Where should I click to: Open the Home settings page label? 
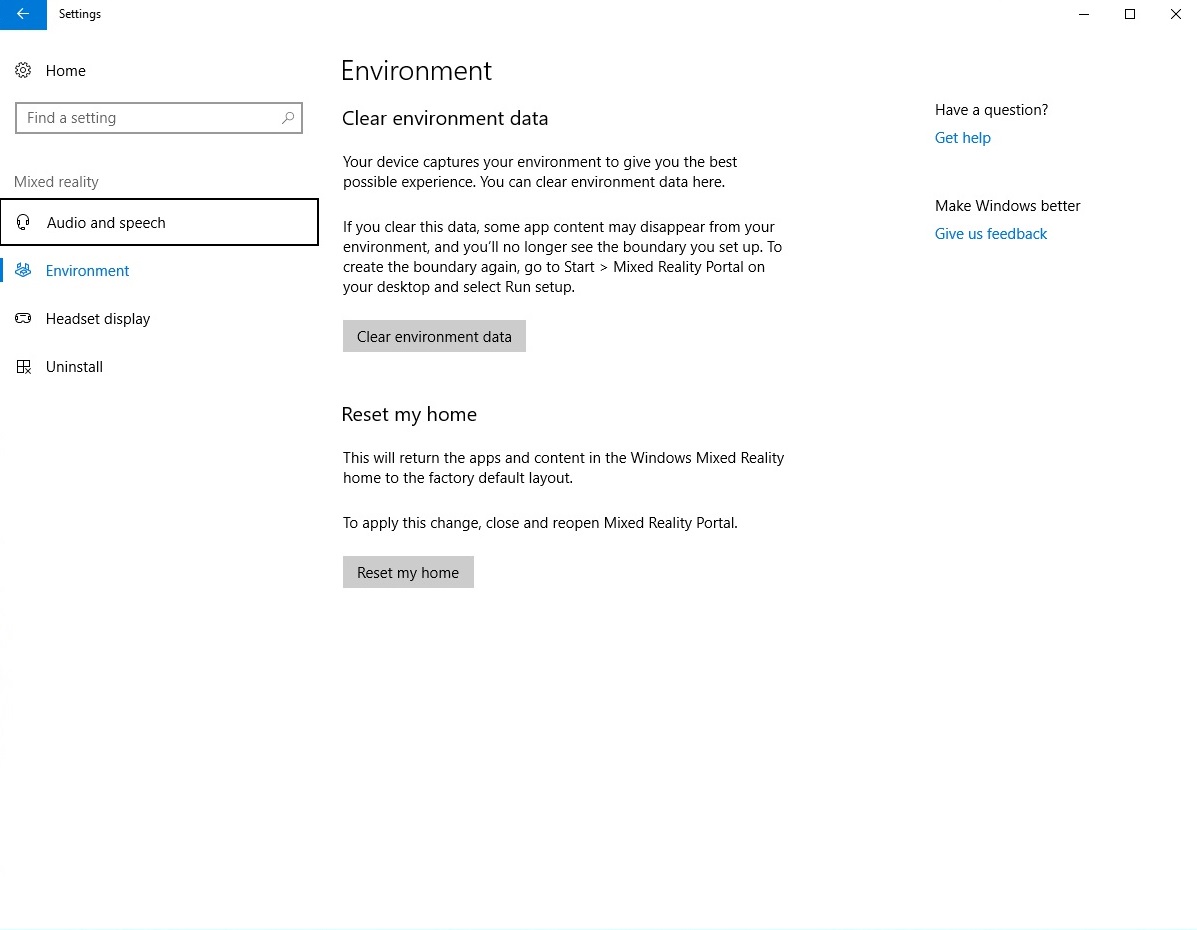[66, 71]
